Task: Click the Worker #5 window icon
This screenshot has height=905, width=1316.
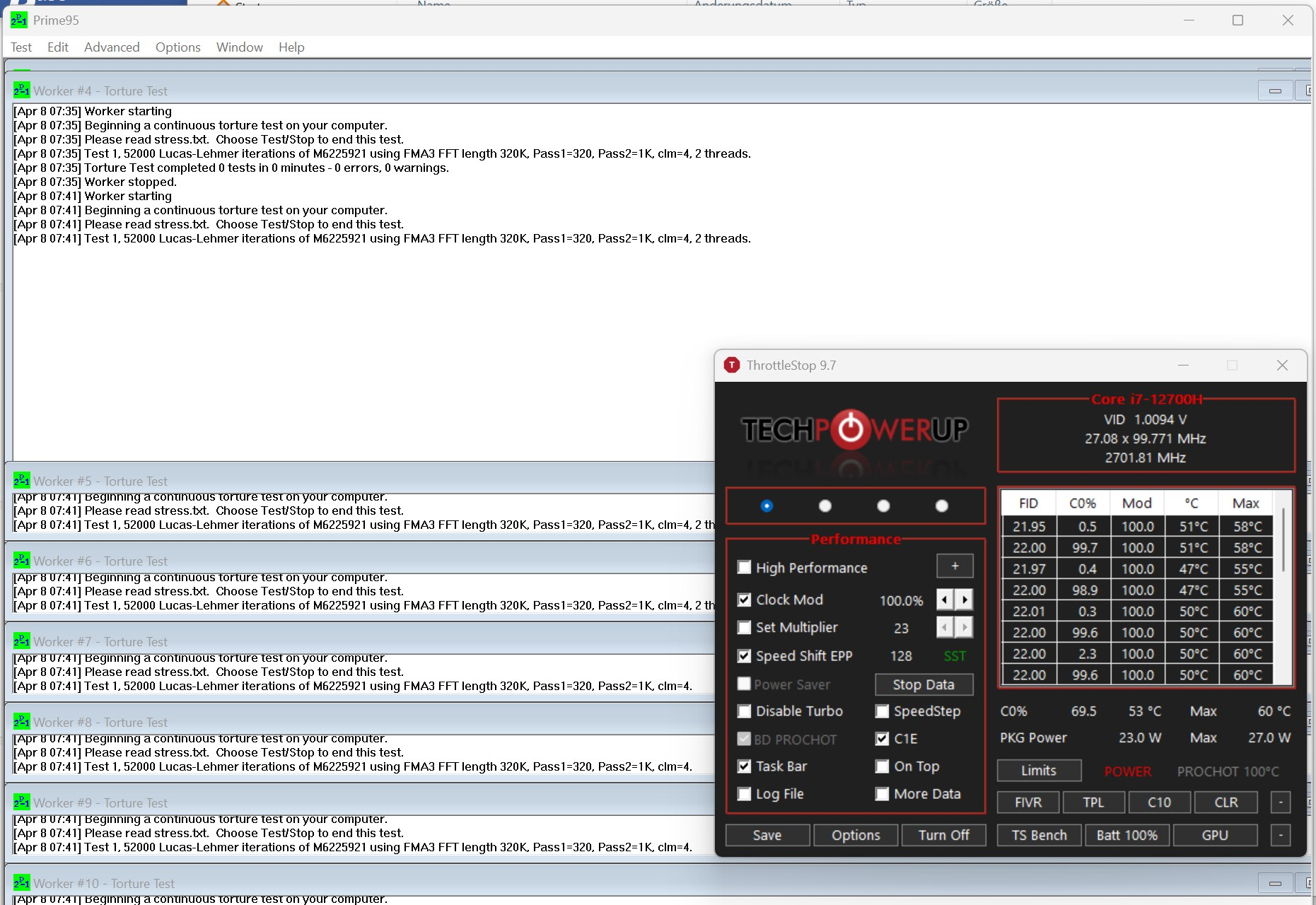Action: (22, 481)
